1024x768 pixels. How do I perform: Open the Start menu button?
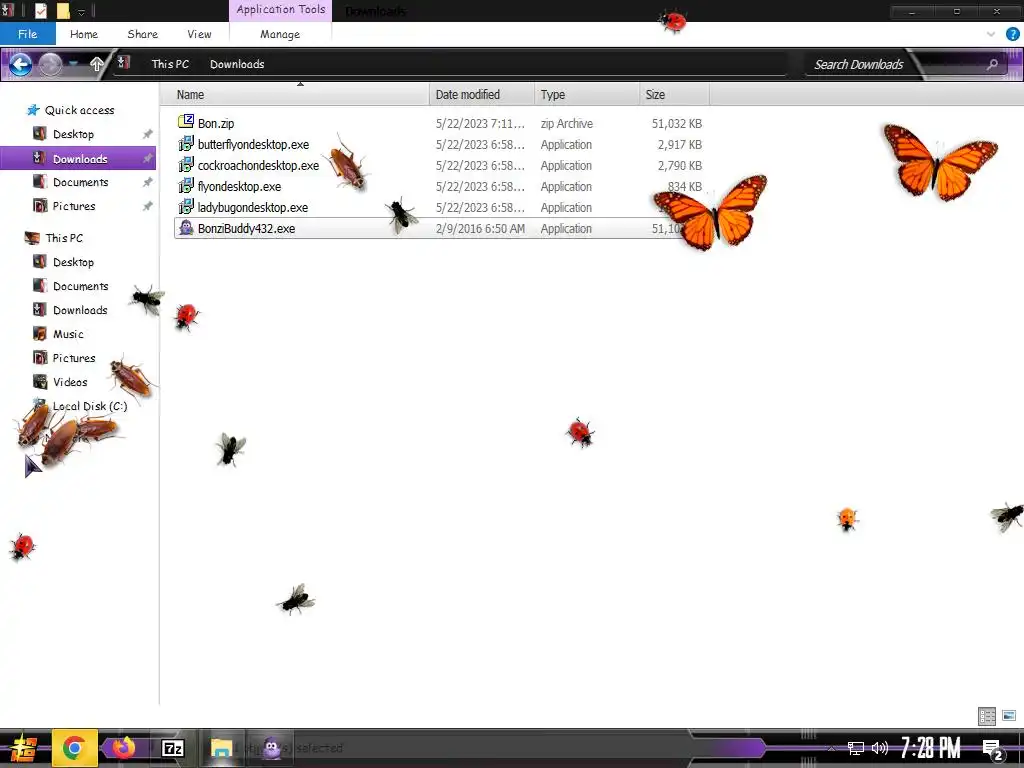pyautogui.click(x=22, y=748)
